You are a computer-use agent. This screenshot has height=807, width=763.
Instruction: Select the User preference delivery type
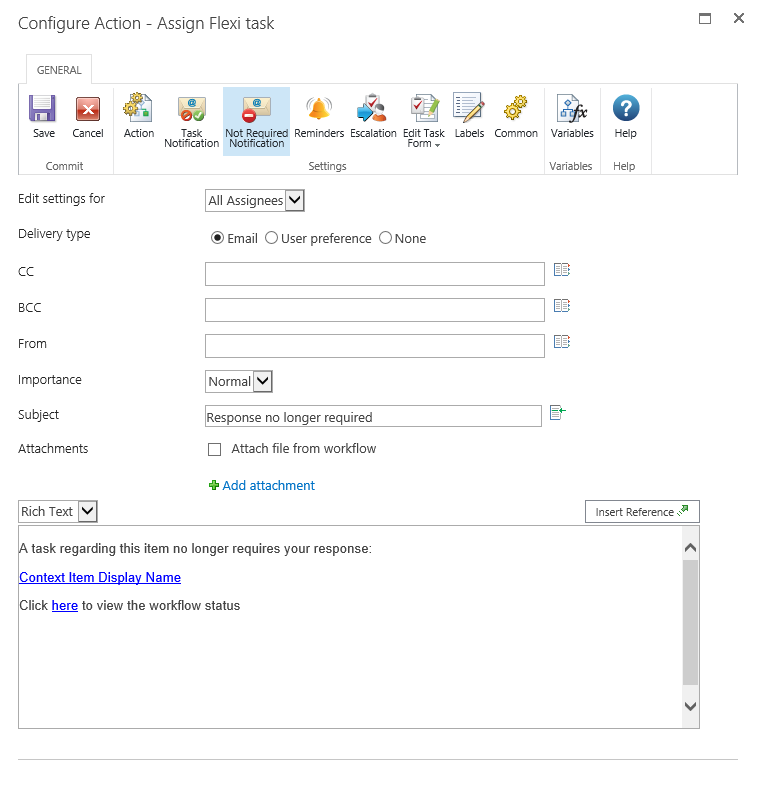(x=272, y=239)
